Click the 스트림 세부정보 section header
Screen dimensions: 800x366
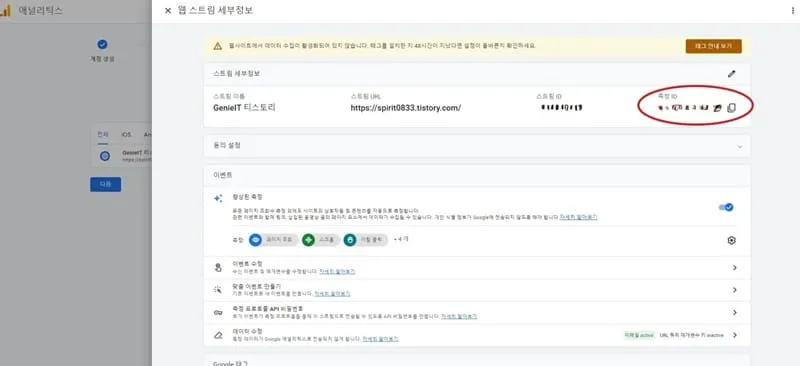[x=237, y=74]
